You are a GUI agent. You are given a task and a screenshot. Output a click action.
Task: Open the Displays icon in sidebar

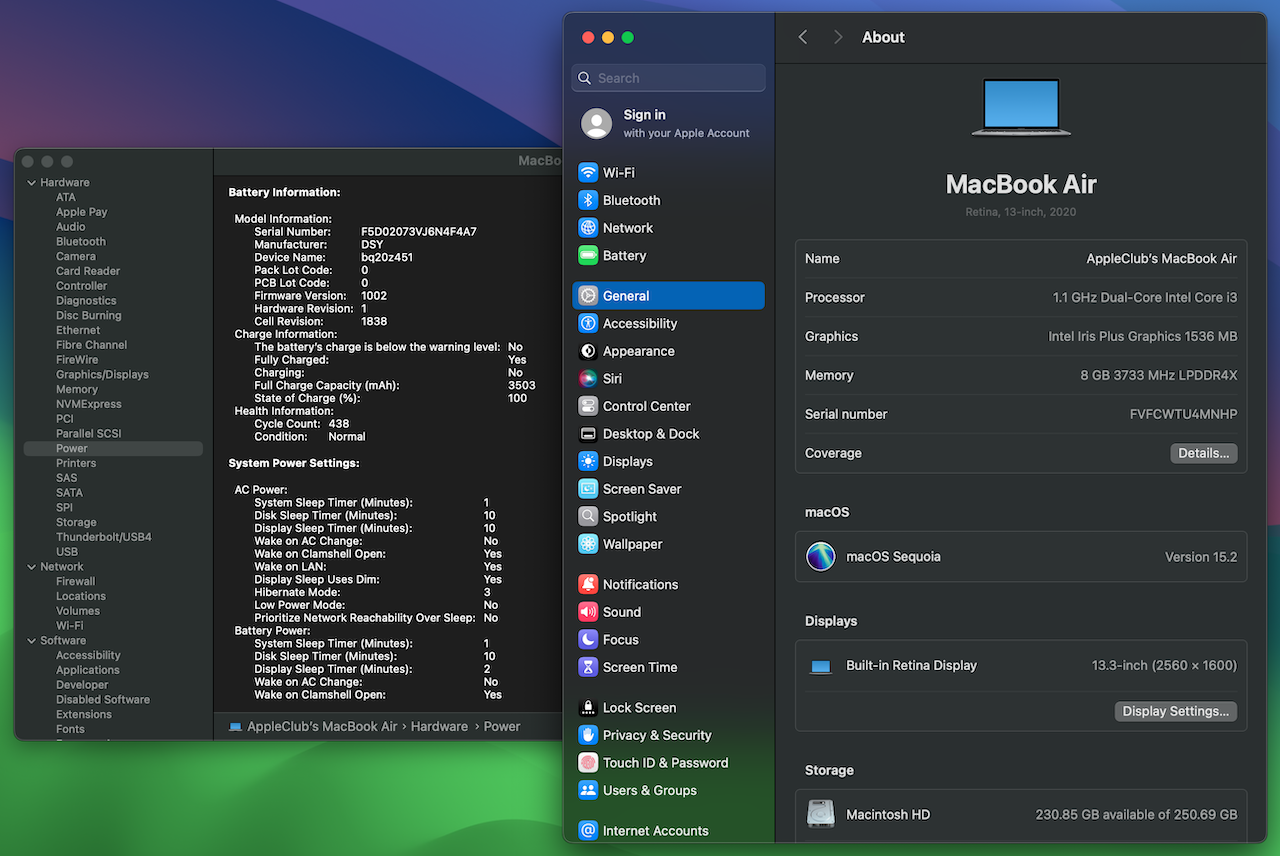pyautogui.click(x=588, y=462)
